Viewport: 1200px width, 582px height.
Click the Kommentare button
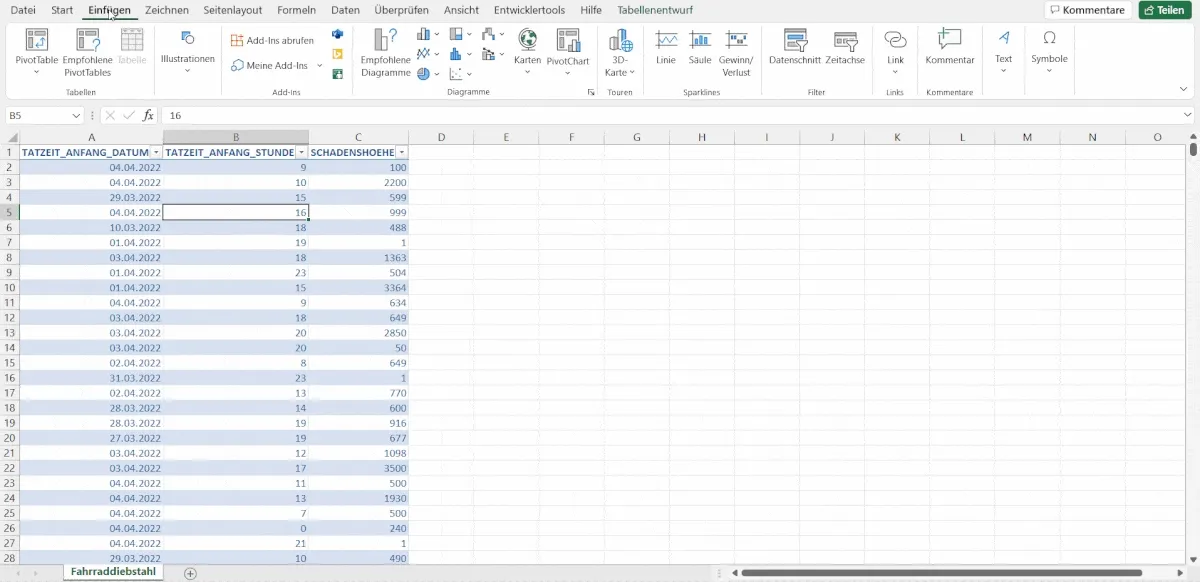coord(1088,10)
